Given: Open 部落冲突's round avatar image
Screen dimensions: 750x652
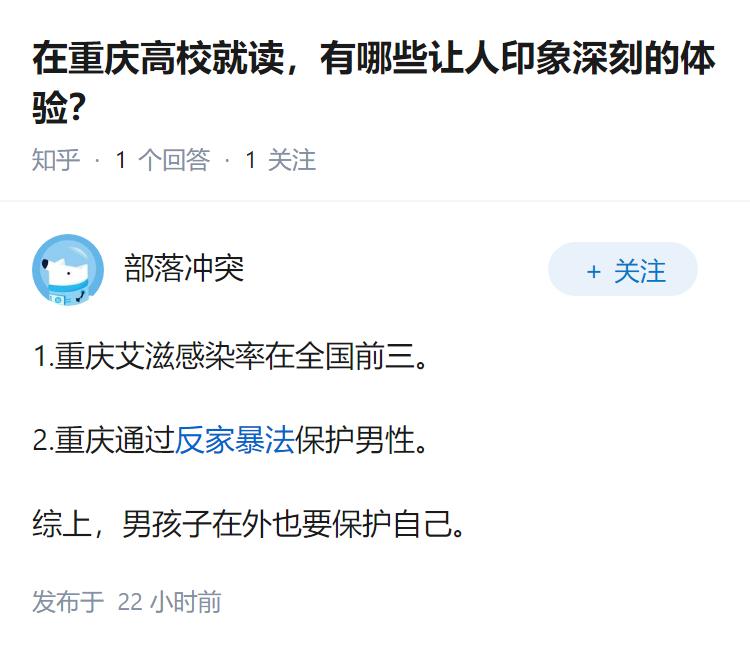Looking at the screenshot, I should click(x=68, y=270).
